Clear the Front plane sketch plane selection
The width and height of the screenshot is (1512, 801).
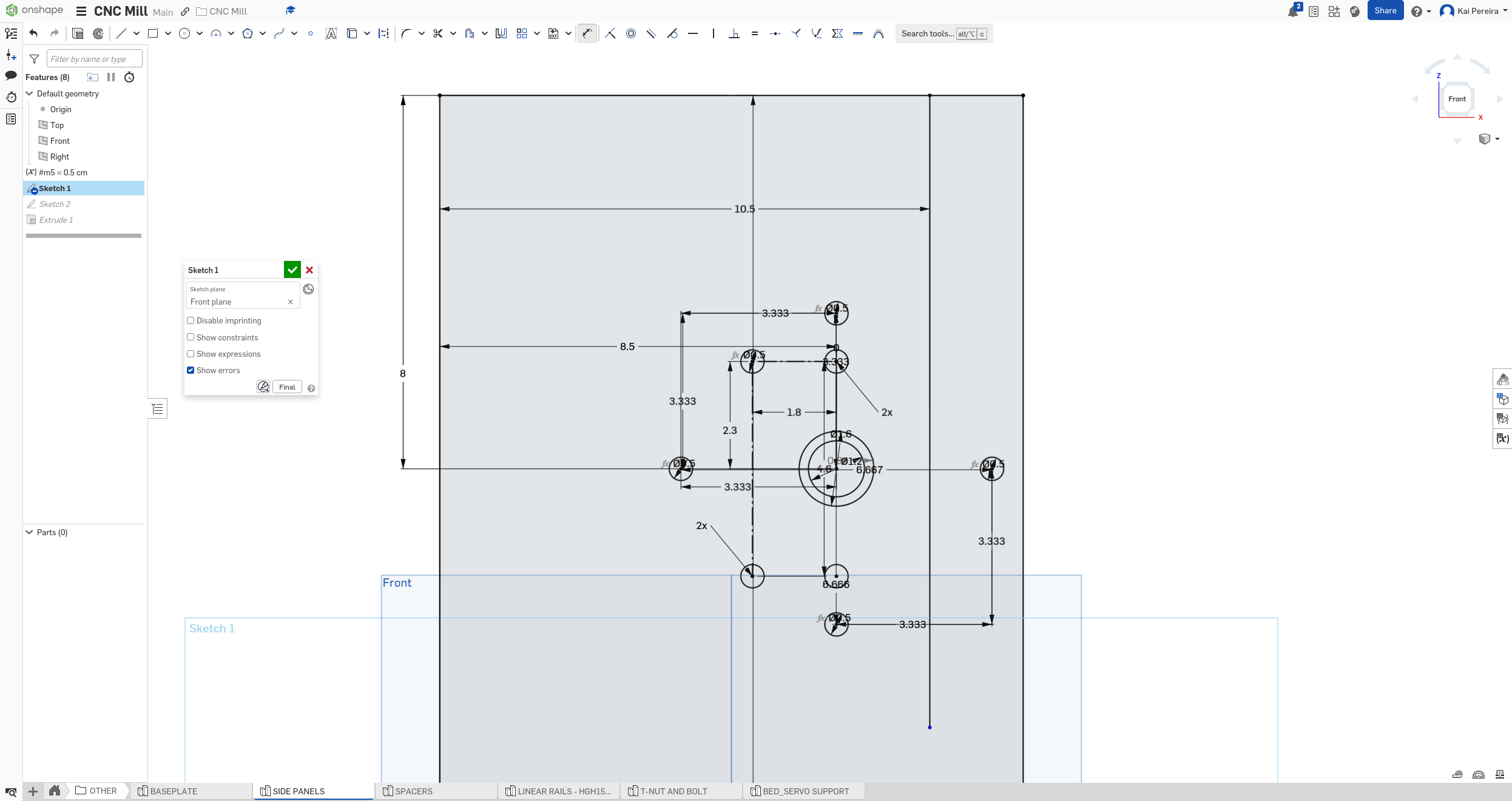291,302
